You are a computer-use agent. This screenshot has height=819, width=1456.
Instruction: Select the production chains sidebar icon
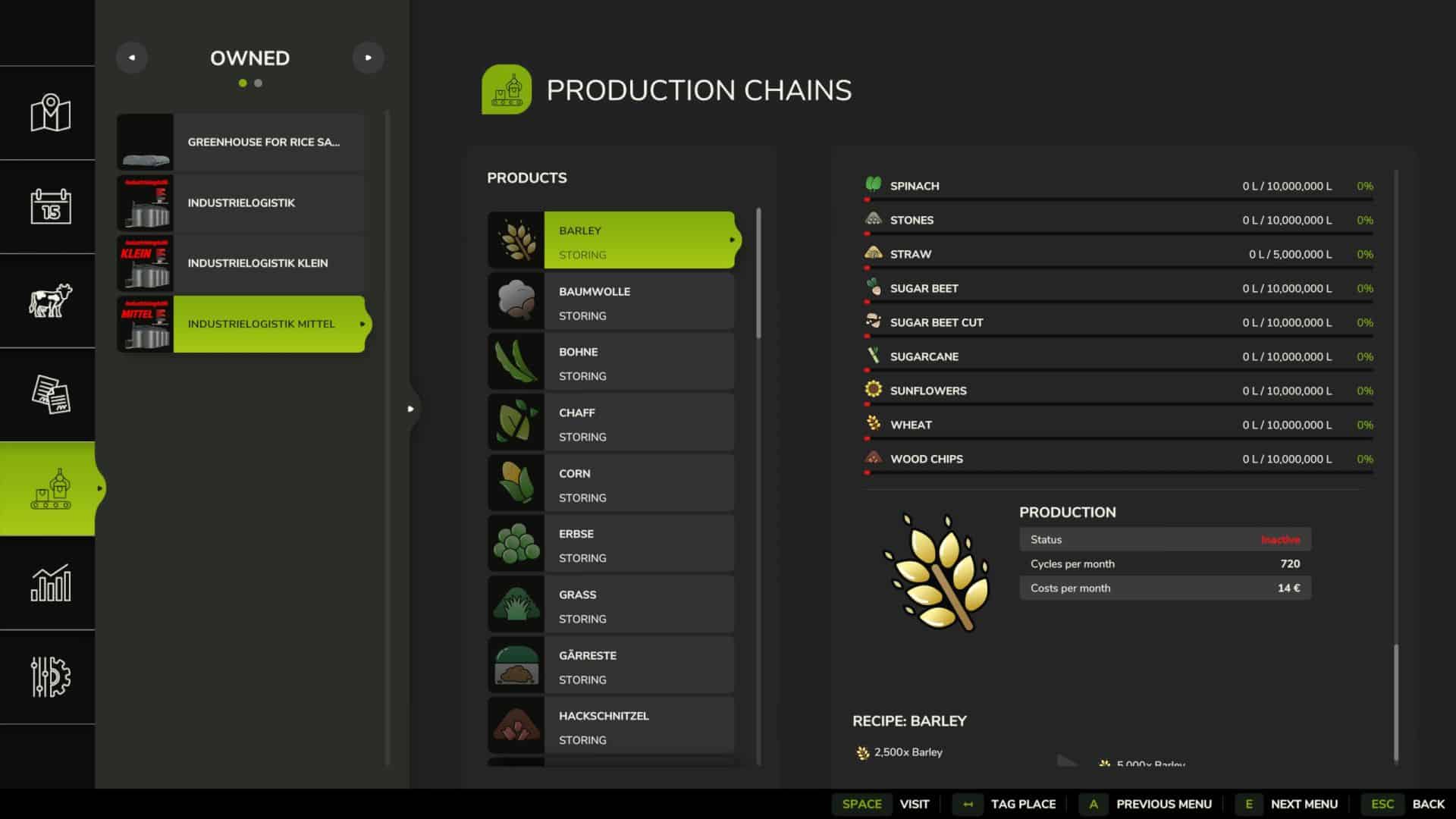[50, 488]
